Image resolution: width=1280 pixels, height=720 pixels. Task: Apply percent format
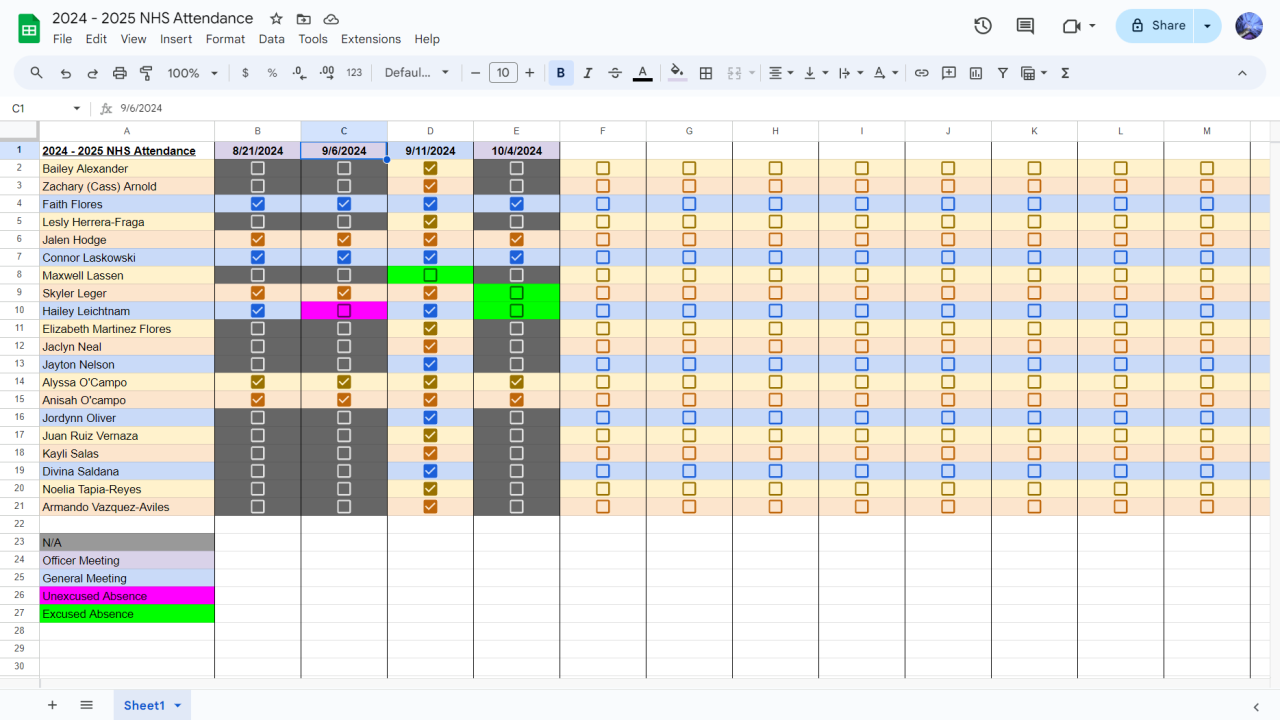coord(272,73)
